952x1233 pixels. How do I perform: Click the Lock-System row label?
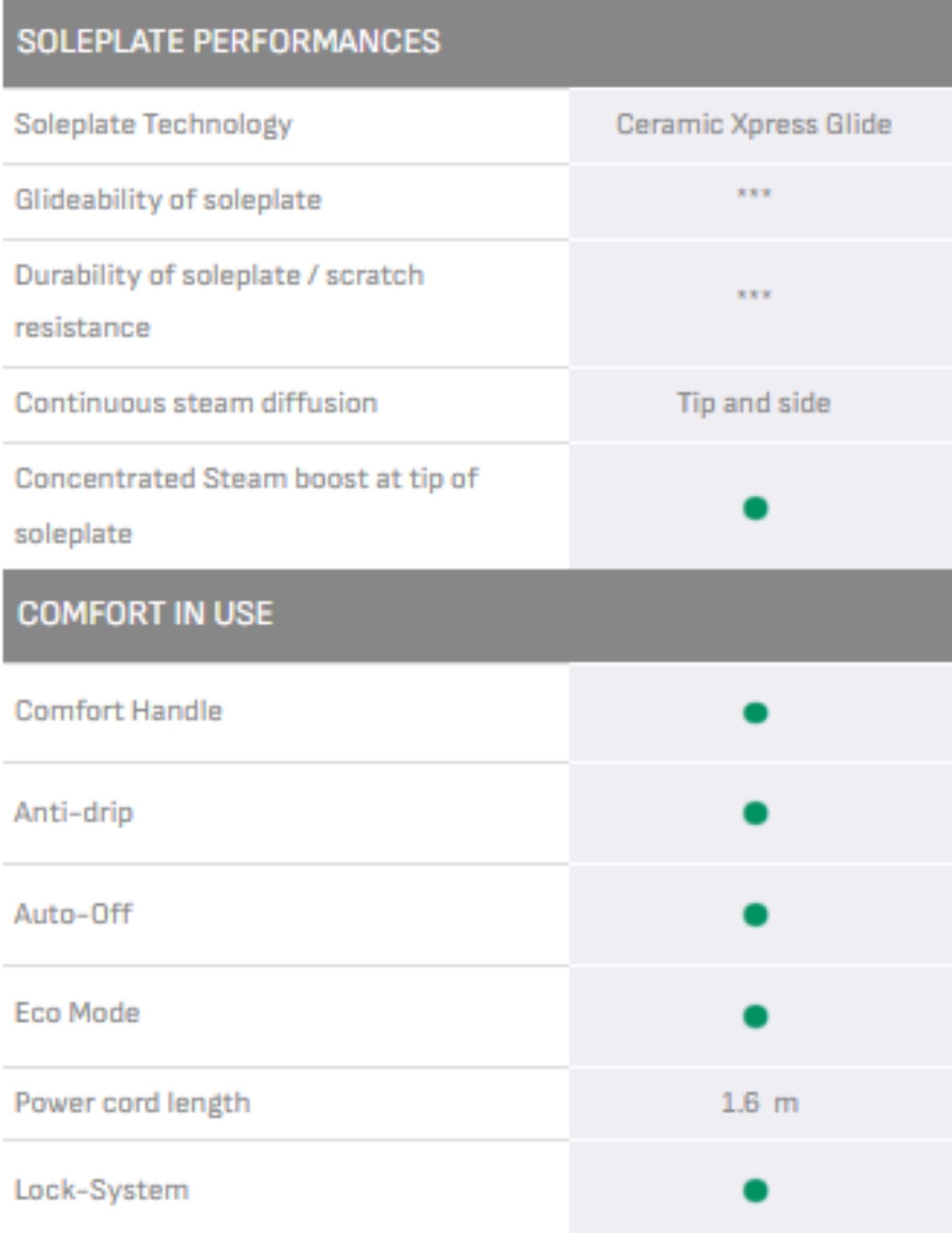click(102, 1190)
